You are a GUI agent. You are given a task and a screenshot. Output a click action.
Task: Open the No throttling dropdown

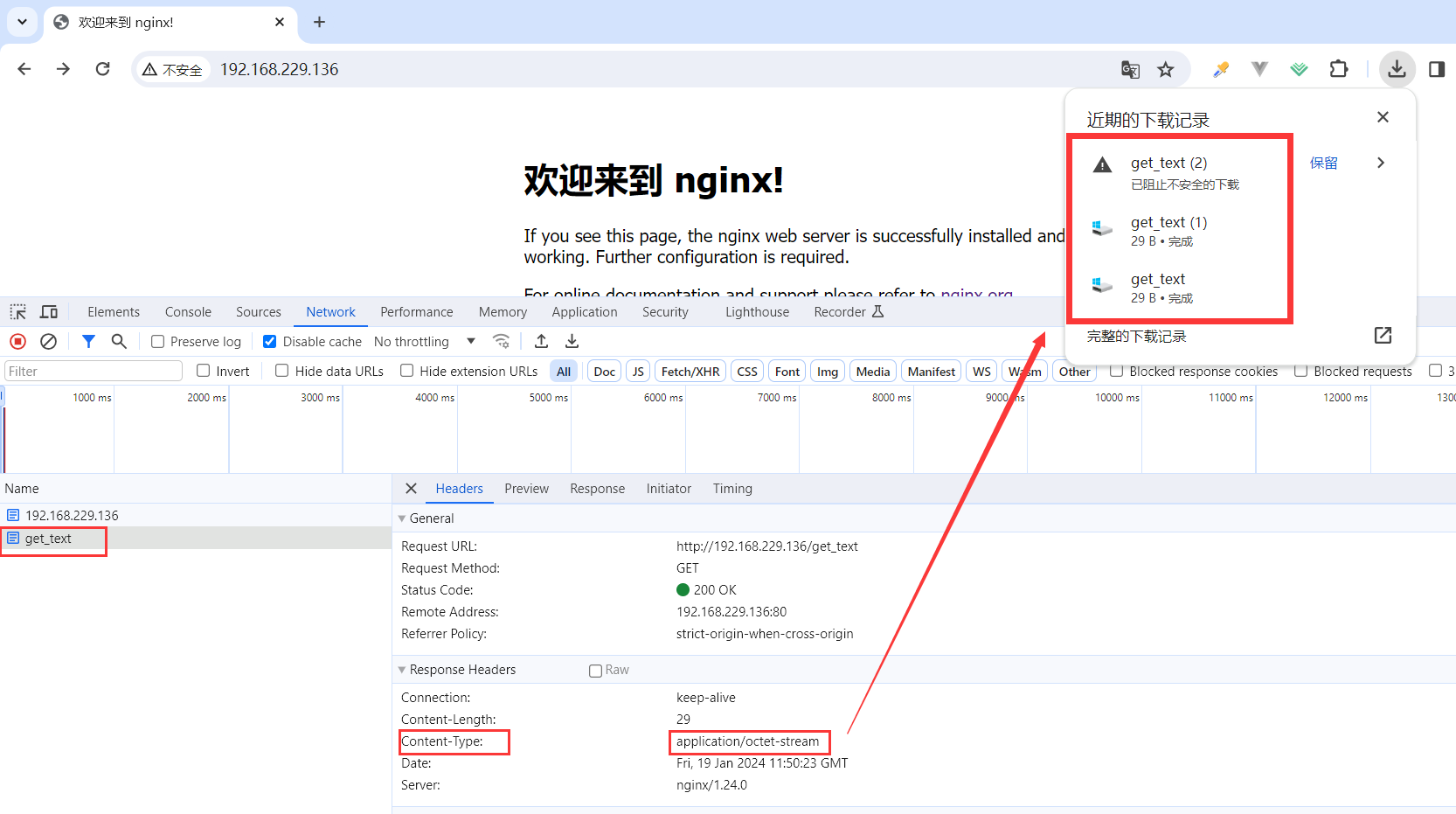[425, 342]
